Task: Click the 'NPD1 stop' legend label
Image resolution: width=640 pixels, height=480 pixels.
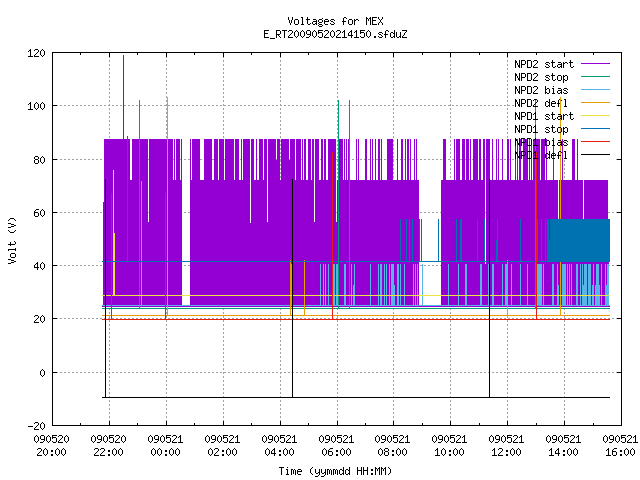Action: [x=541, y=129]
